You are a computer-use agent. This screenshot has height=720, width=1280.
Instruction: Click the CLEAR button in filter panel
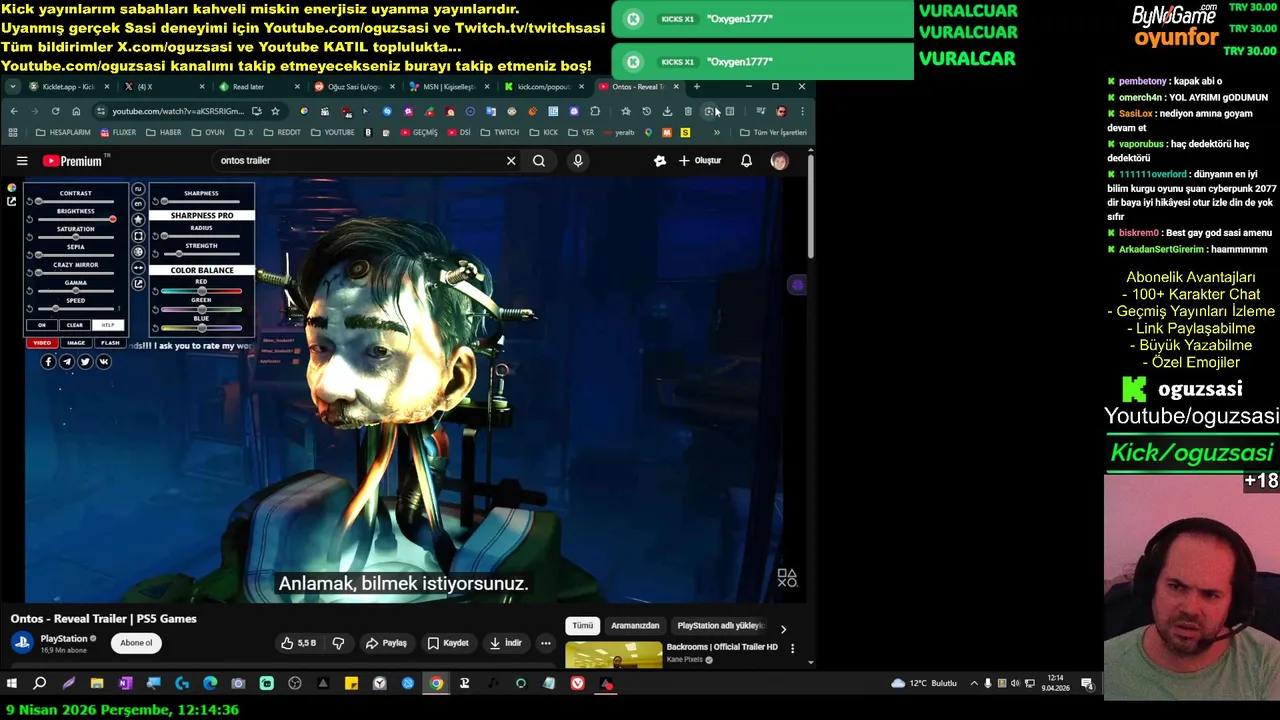click(x=75, y=325)
